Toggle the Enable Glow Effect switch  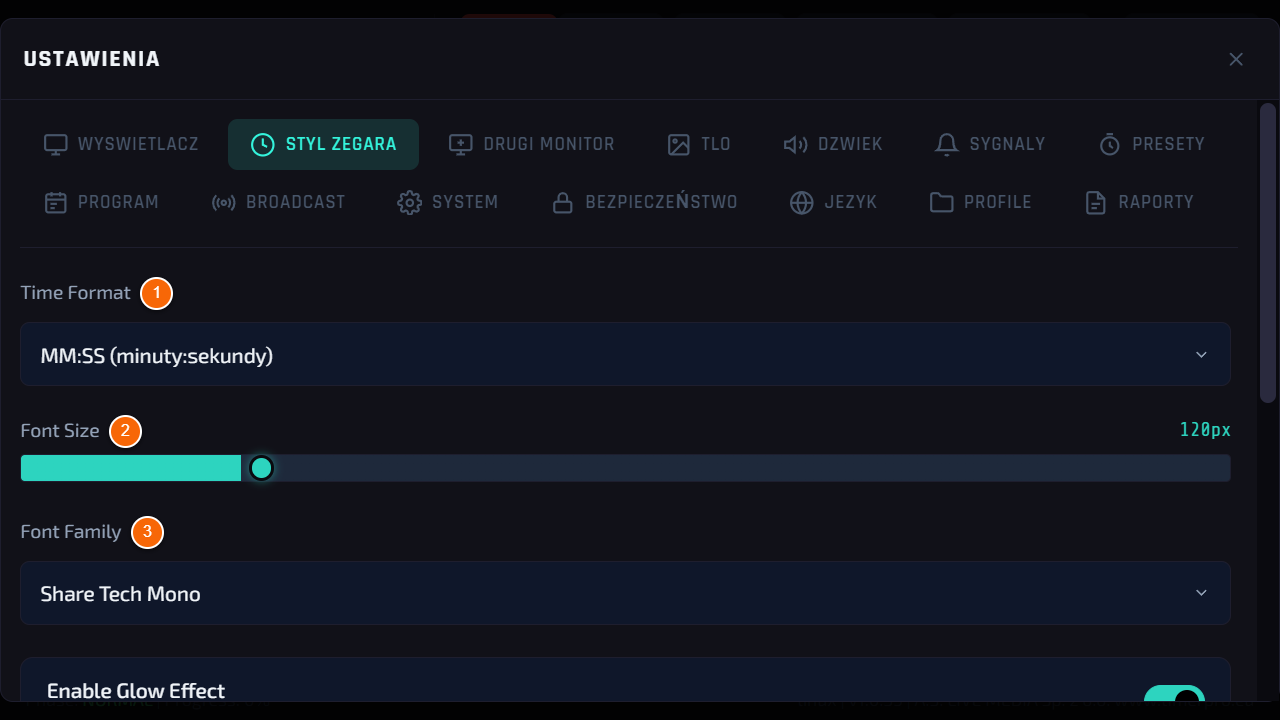pyautogui.click(x=1174, y=697)
